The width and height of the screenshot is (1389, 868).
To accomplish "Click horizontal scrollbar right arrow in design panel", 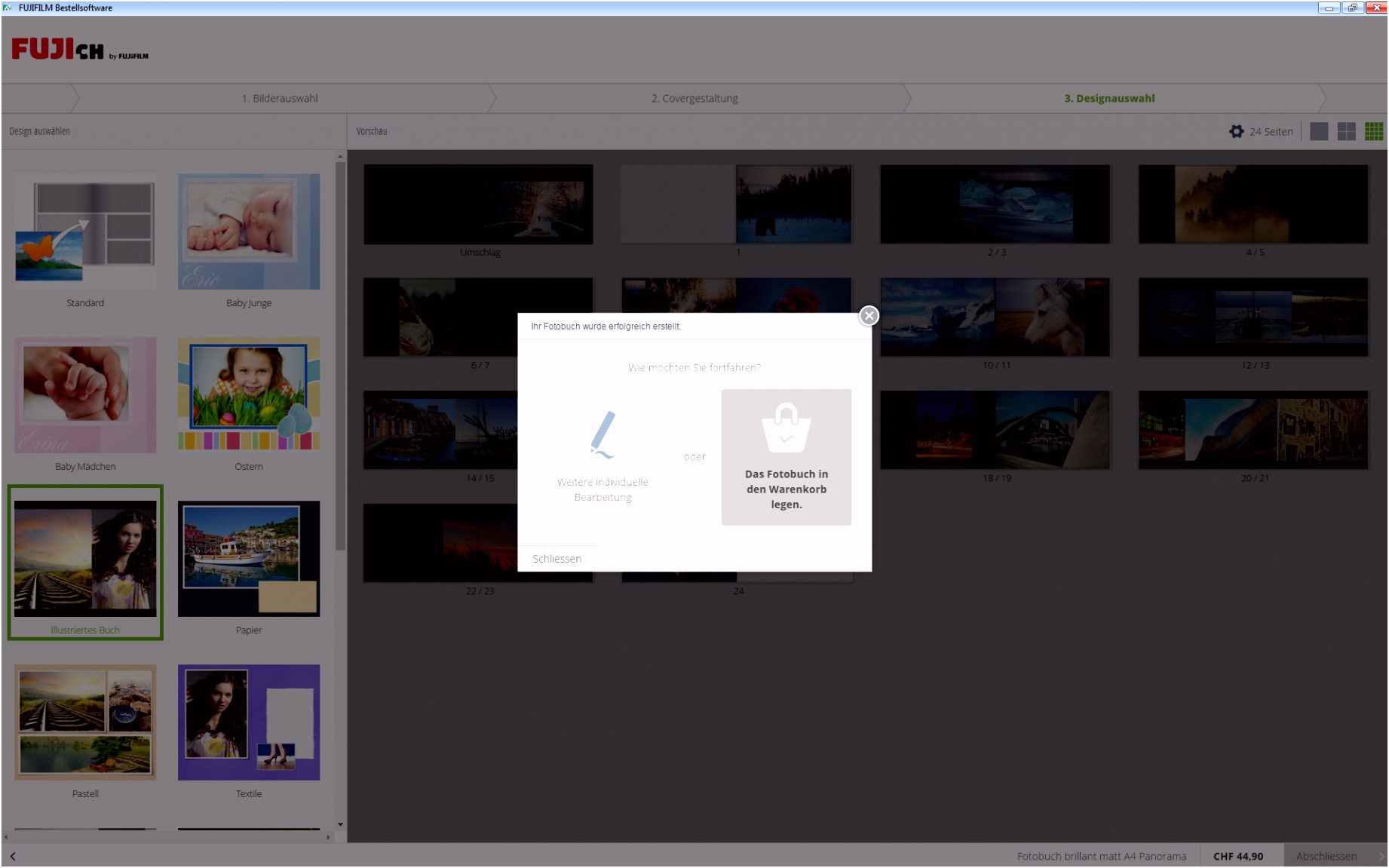I will tap(328, 837).
